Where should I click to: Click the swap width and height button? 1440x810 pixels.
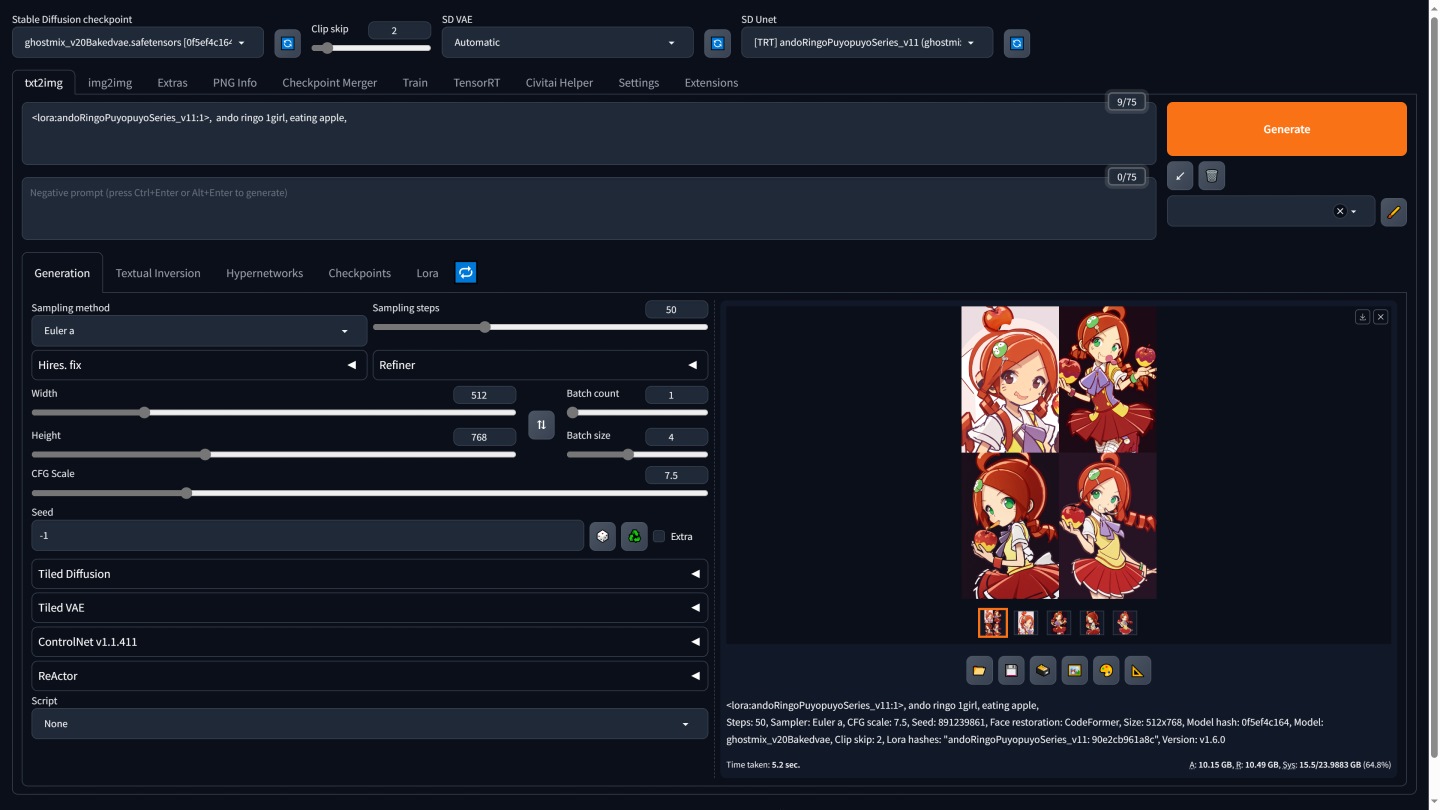541,425
